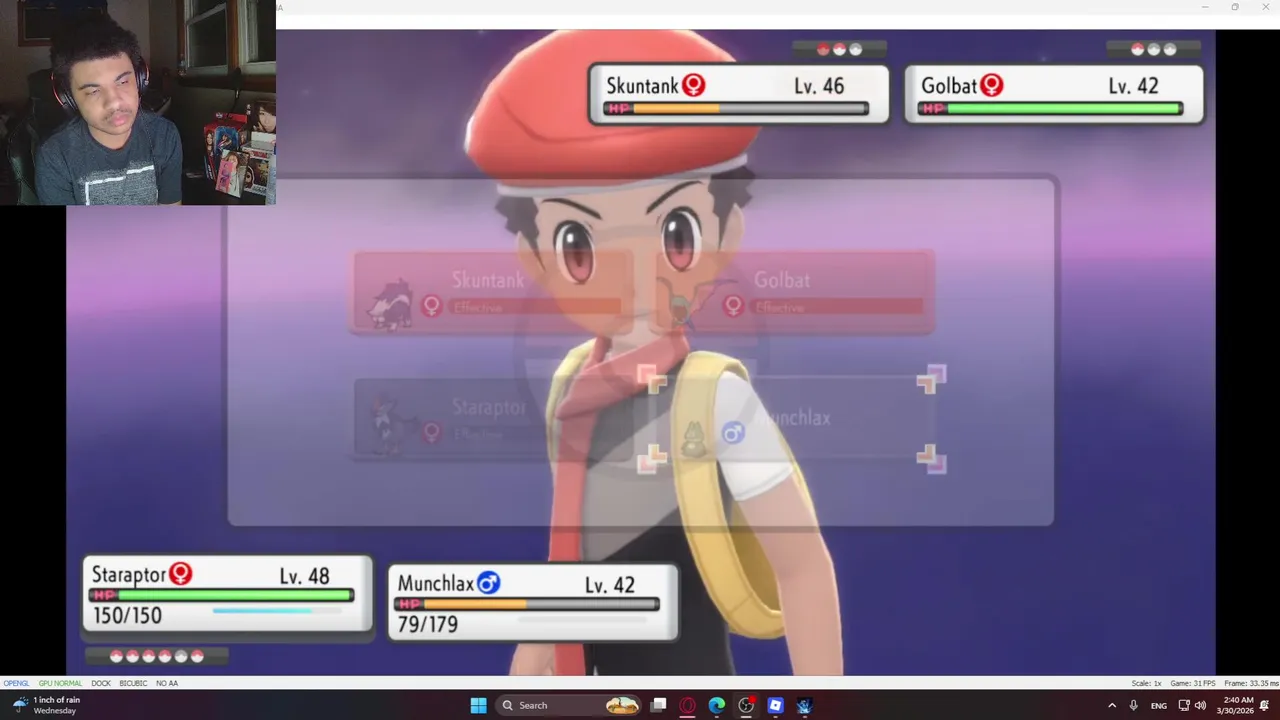This screenshot has height=720, width=1280.
Task: Open the emulator icon at taskbar's right end
Action: pyautogui.click(x=804, y=705)
